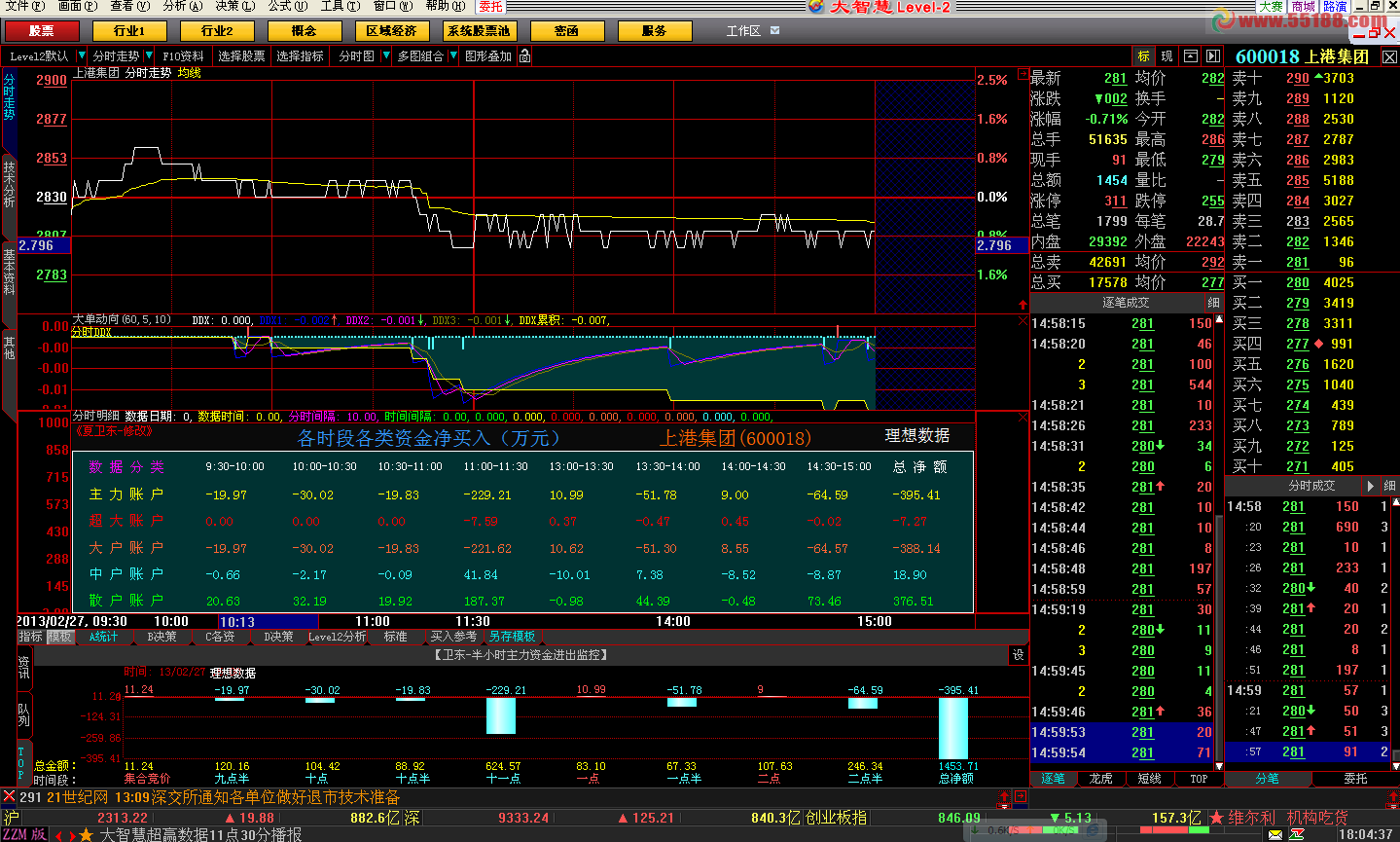Click the left-right arrows icon in status bar
1400x842 pixels.
click(65, 835)
